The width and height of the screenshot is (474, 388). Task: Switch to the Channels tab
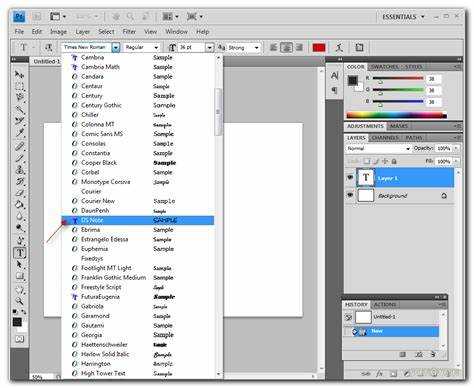pyautogui.click(x=385, y=137)
